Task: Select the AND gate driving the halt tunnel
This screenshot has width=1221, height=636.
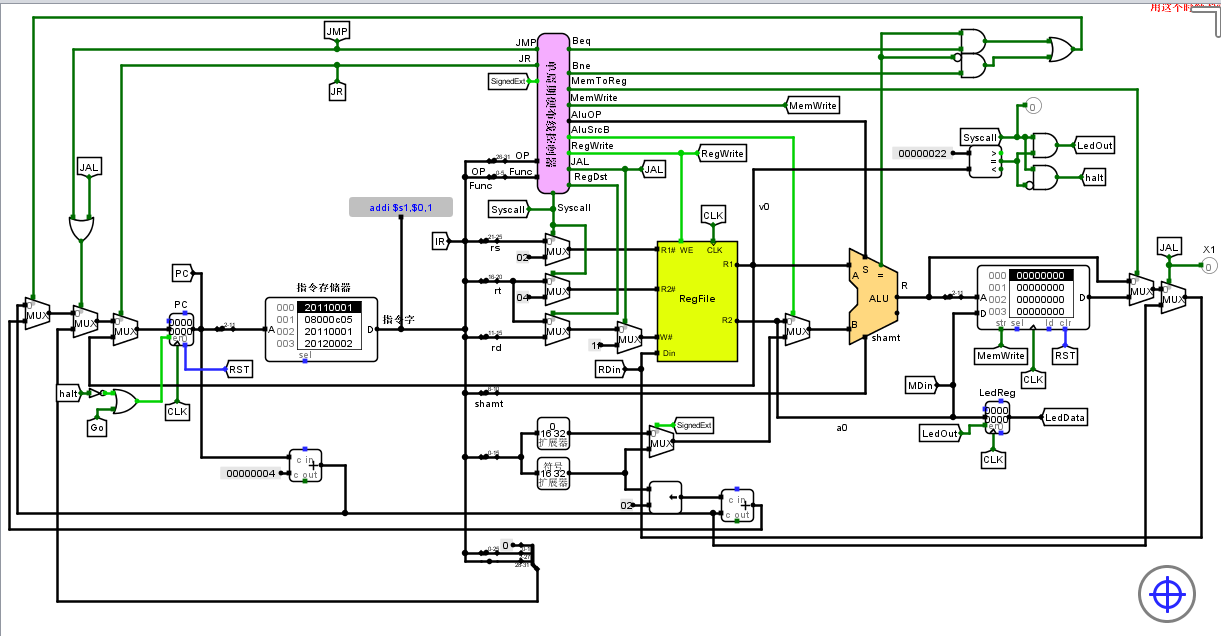Action: [x=1042, y=178]
